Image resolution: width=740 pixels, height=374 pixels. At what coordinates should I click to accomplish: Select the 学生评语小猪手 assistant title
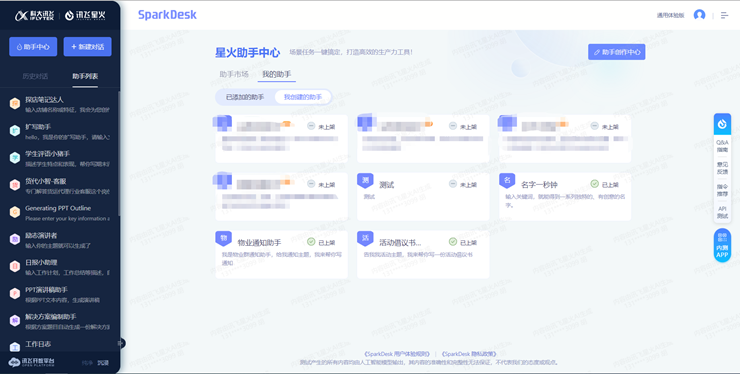coord(48,154)
